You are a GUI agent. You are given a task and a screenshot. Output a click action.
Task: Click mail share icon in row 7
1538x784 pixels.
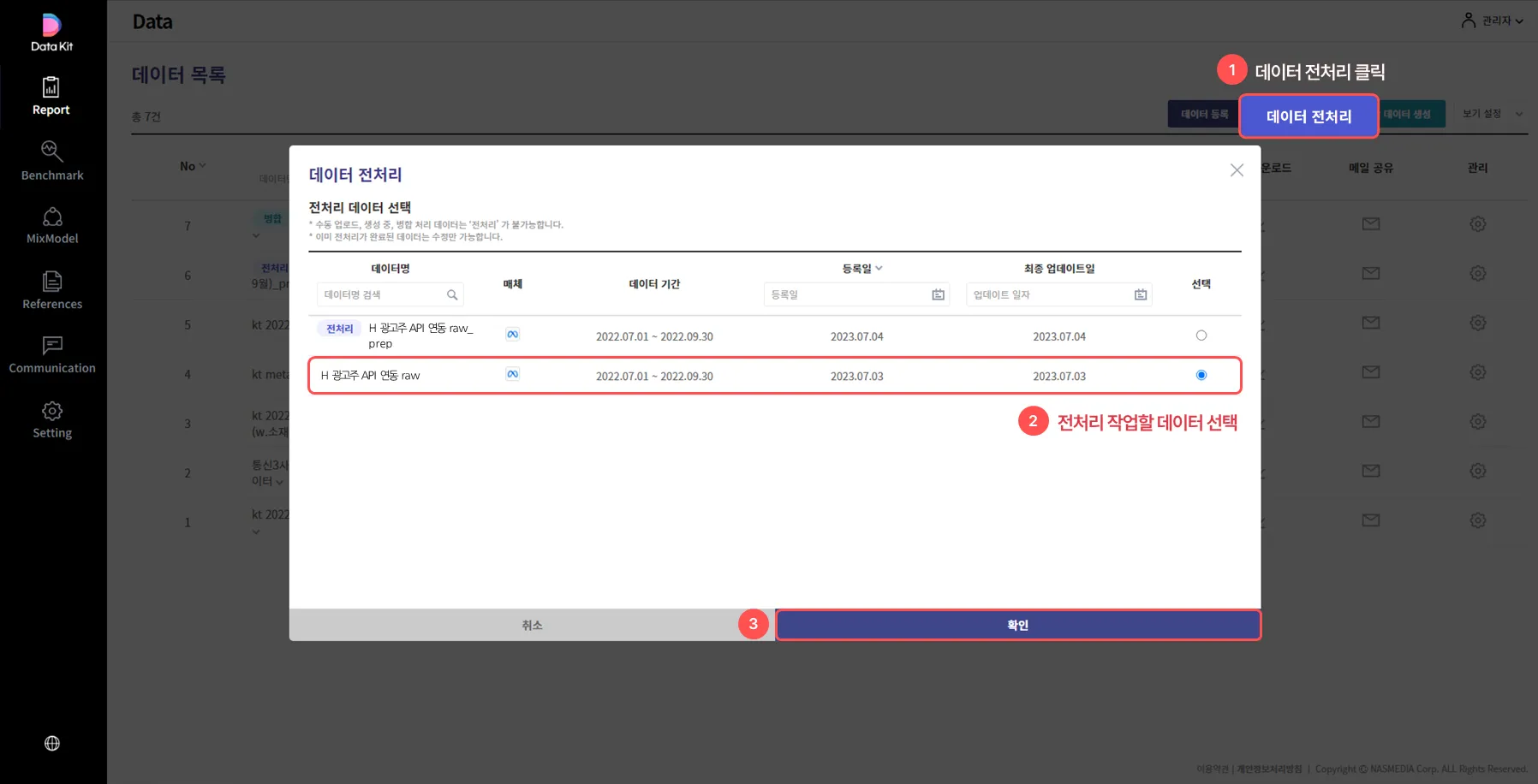tap(1371, 224)
